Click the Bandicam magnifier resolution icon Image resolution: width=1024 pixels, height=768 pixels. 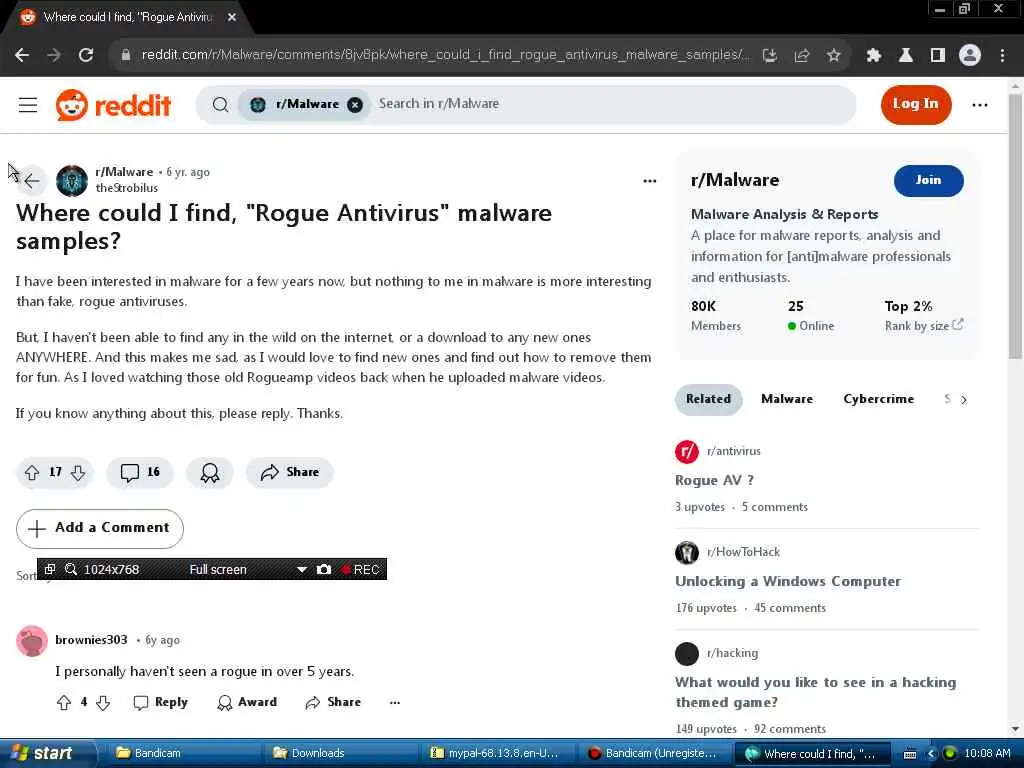point(71,569)
